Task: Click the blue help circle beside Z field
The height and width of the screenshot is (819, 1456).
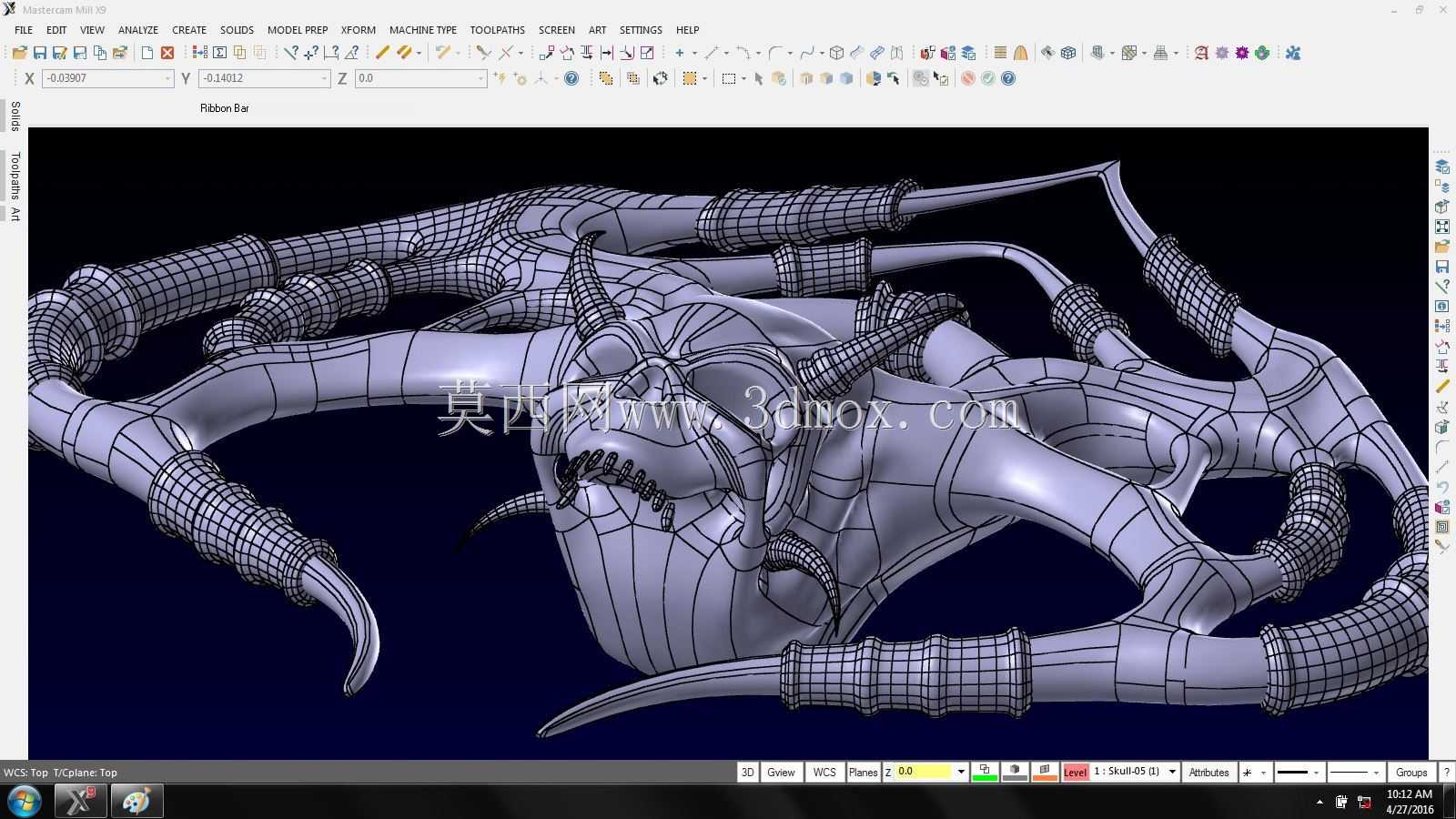Action: pyautogui.click(x=571, y=78)
